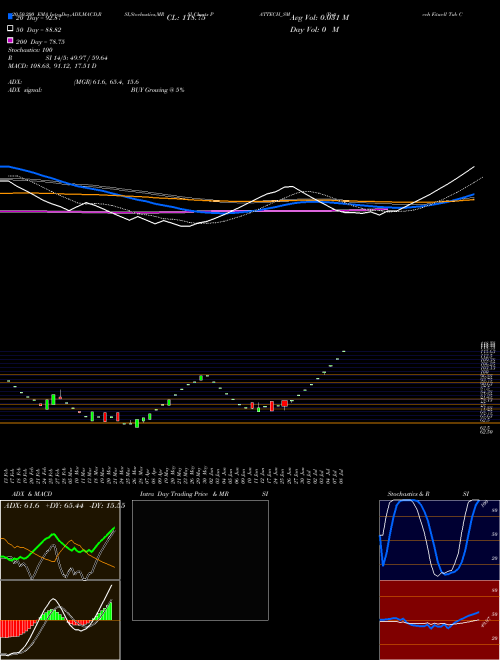Click the 'Intra Day Trading Price & MR' title

tap(184, 494)
